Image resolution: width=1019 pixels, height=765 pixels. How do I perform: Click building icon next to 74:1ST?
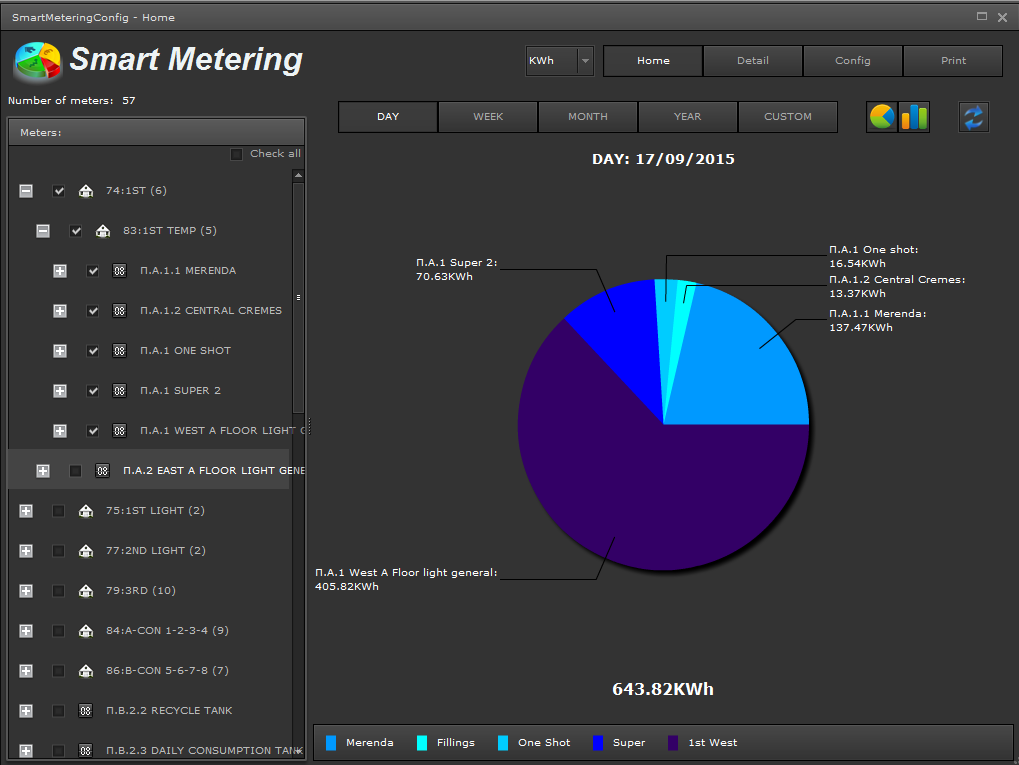coord(86,191)
